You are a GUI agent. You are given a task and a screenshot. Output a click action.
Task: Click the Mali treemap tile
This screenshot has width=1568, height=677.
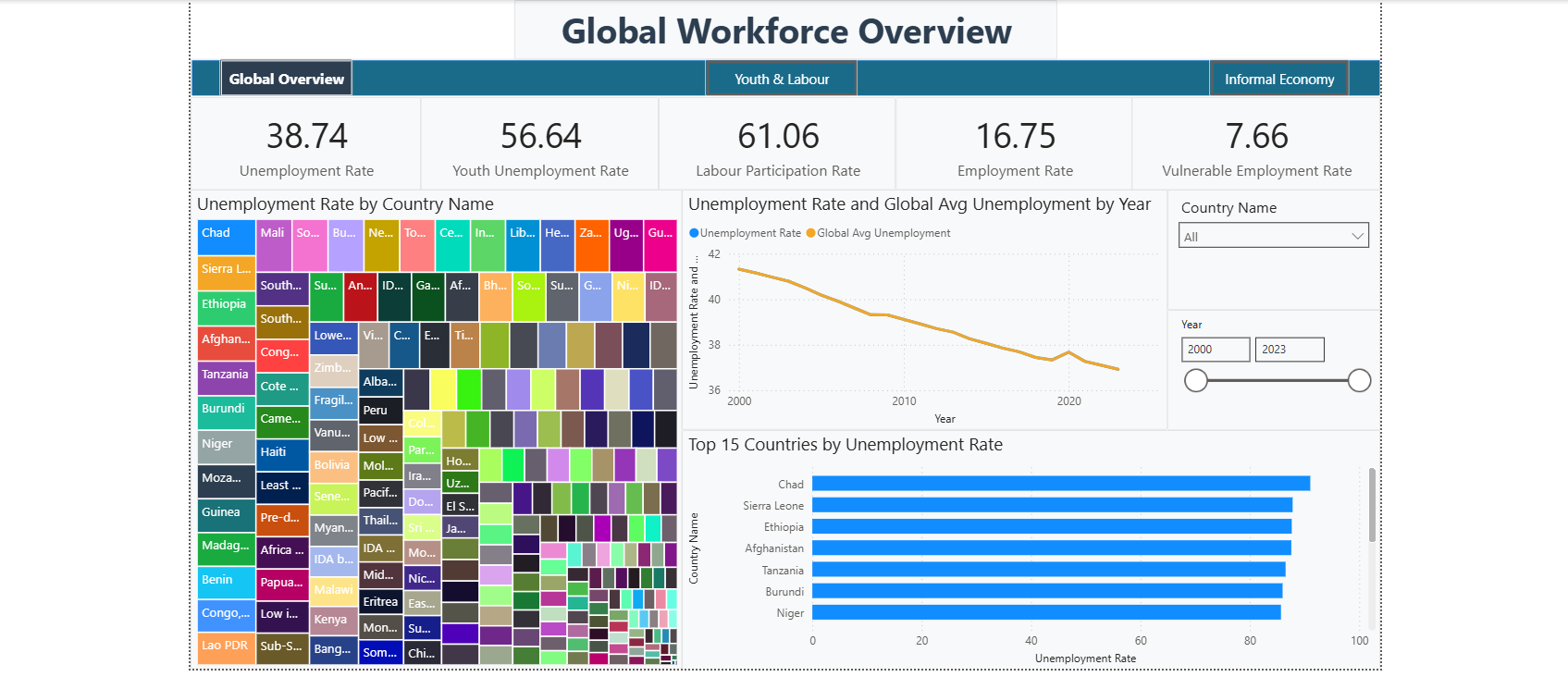[274, 245]
